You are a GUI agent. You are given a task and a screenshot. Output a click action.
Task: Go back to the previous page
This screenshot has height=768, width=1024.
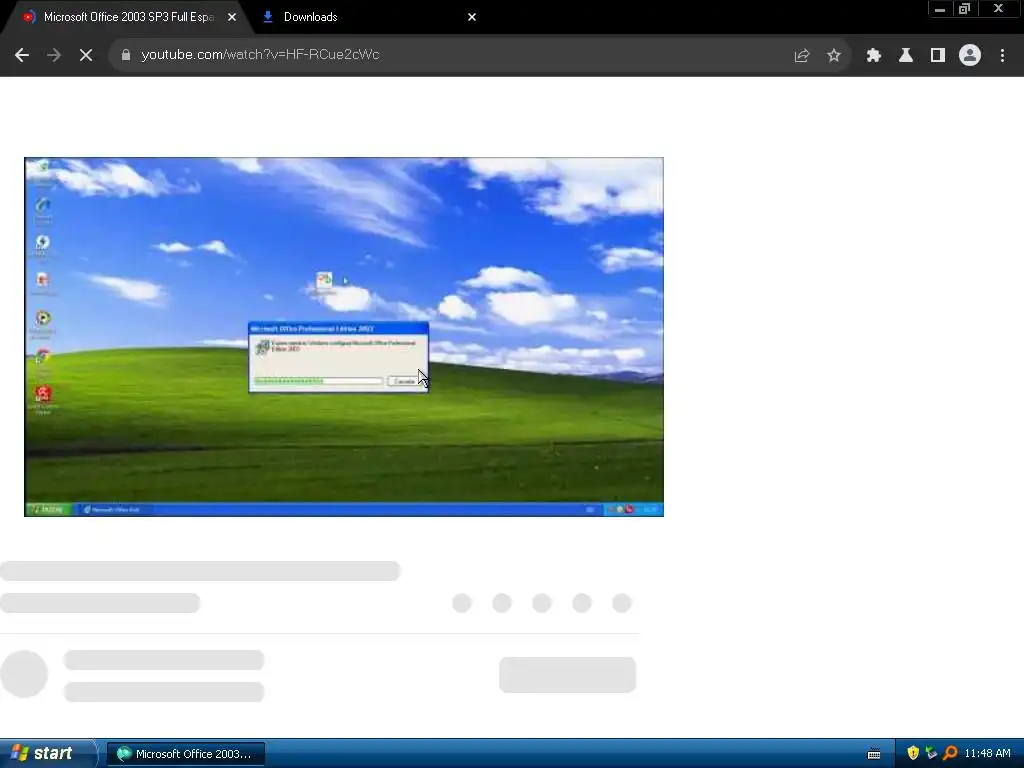22,56
